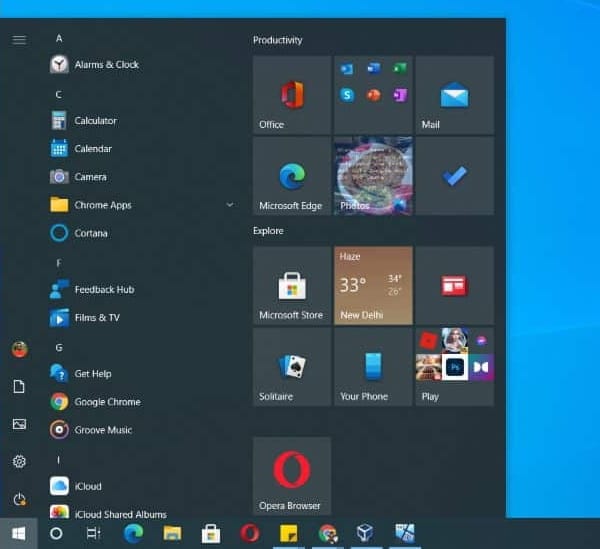The height and width of the screenshot is (549, 600).
Task: Open Task View on the taskbar
Action: (93, 533)
